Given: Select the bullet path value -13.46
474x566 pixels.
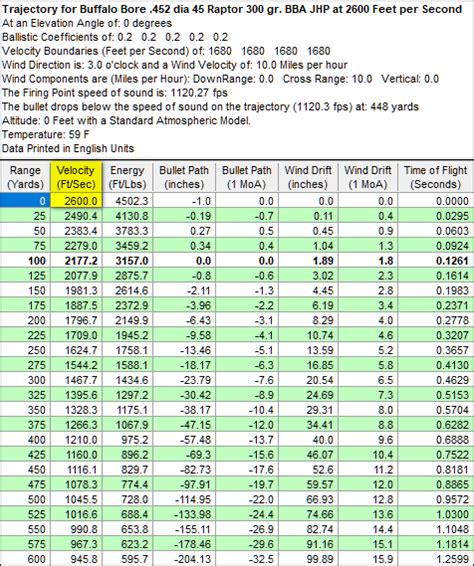Looking at the screenshot, I should (x=184, y=350).
